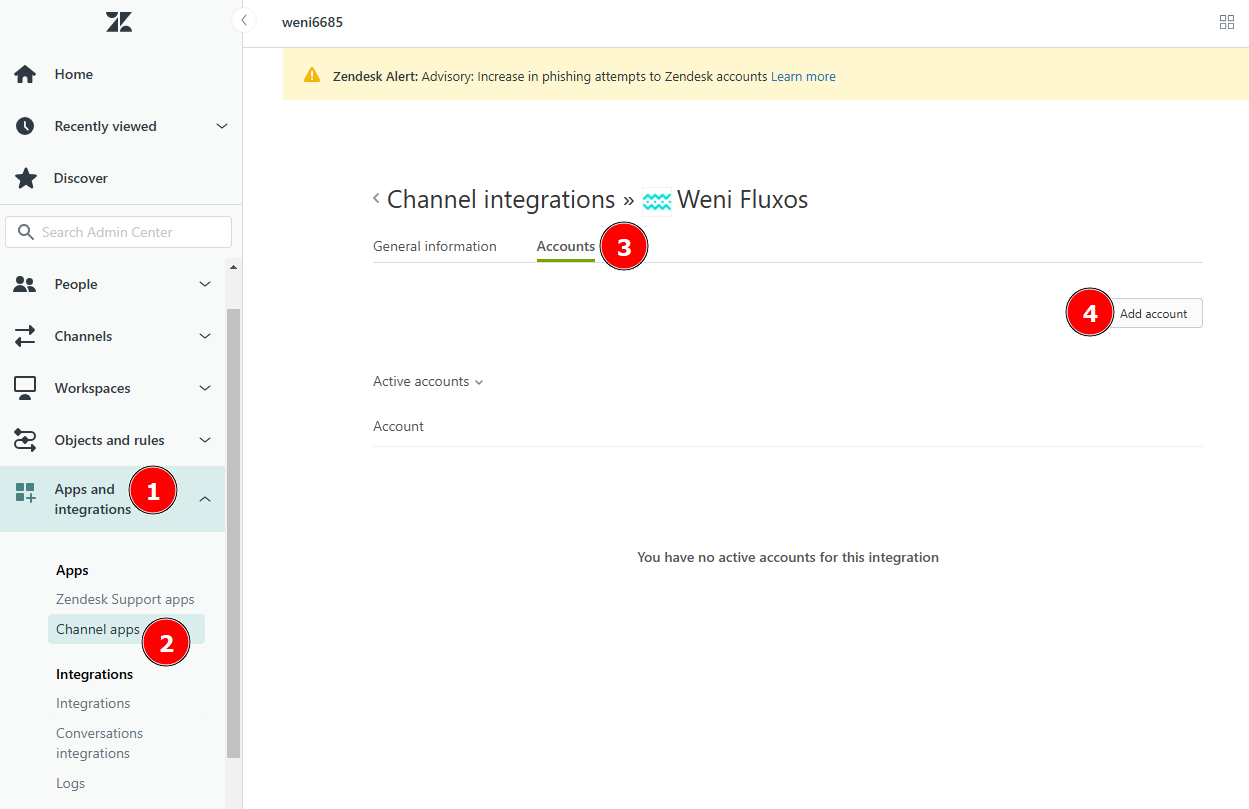Expand the Channels menu chevron
The image size is (1249, 809).
click(205, 336)
